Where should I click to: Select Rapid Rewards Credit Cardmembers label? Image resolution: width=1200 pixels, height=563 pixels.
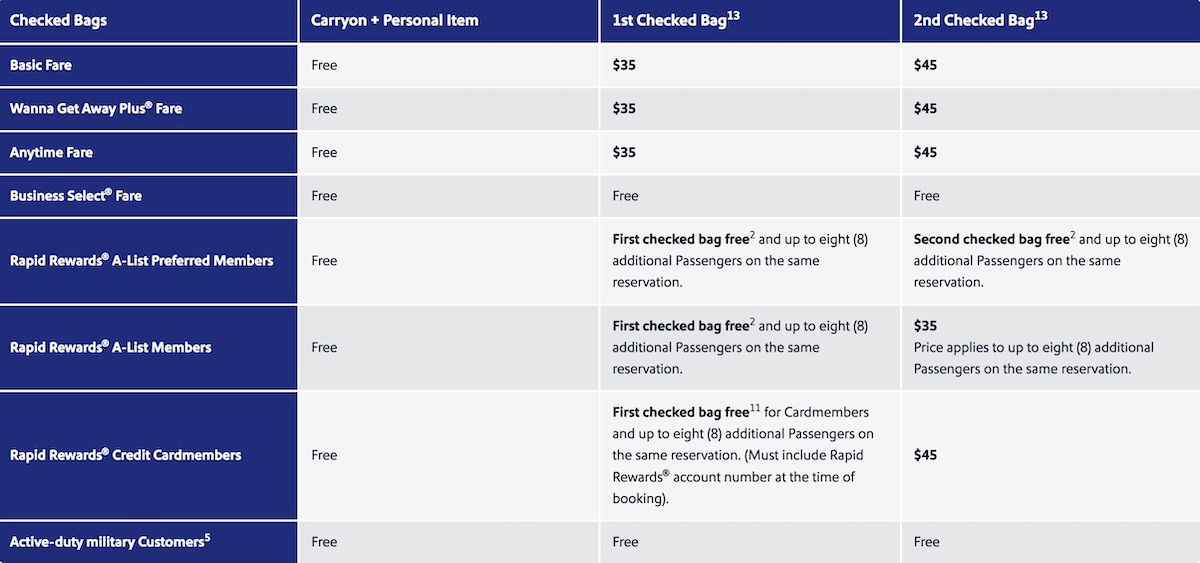(126, 454)
